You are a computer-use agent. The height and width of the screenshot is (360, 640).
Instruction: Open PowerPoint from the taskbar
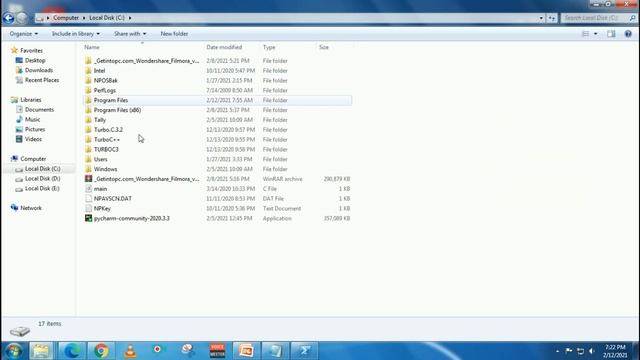246,351
